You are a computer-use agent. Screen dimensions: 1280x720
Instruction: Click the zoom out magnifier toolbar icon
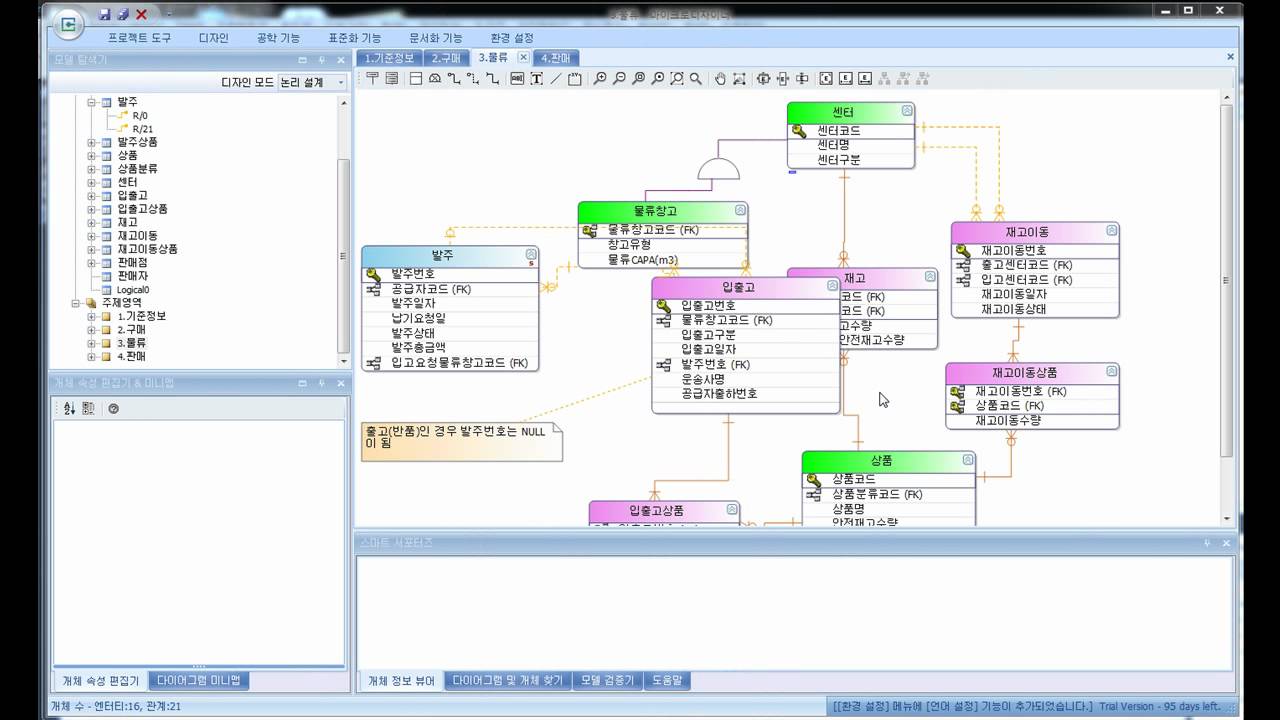pos(619,78)
